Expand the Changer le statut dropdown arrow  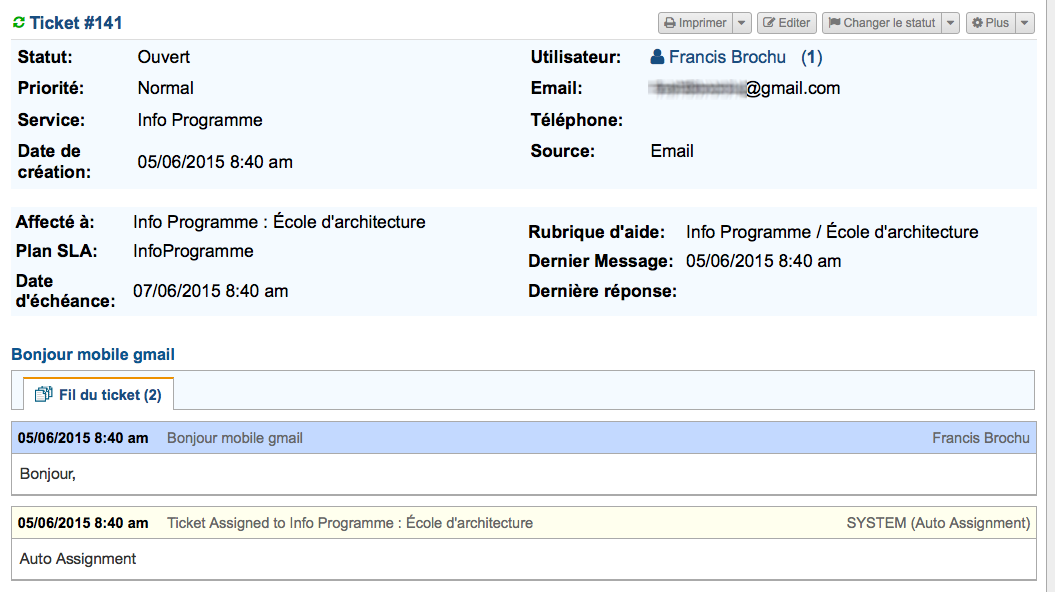coord(950,23)
